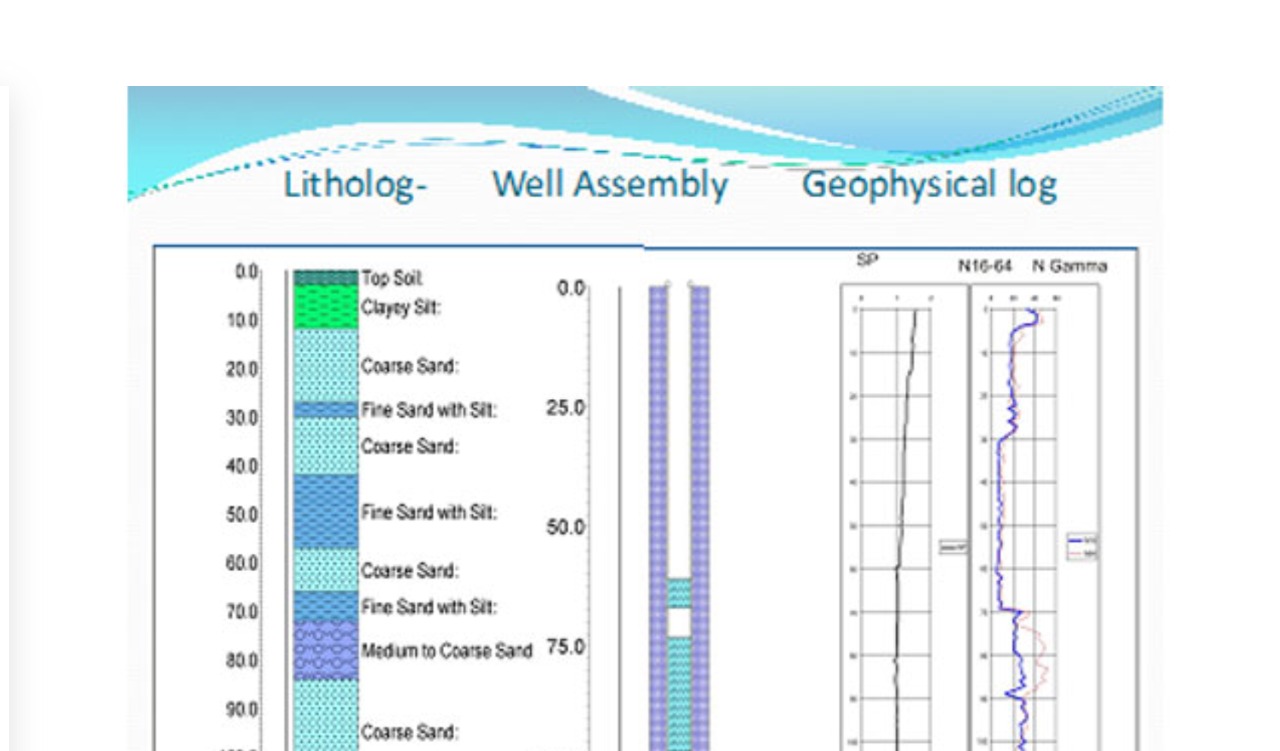Screen dimensions: 1280x751
Task: Click the "Litholog-" heading text
Action: (355, 185)
